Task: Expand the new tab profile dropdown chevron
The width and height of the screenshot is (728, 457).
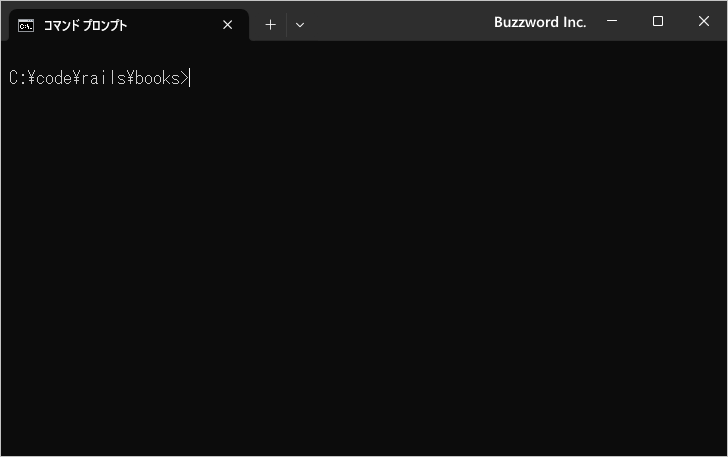Action: [x=300, y=25]
